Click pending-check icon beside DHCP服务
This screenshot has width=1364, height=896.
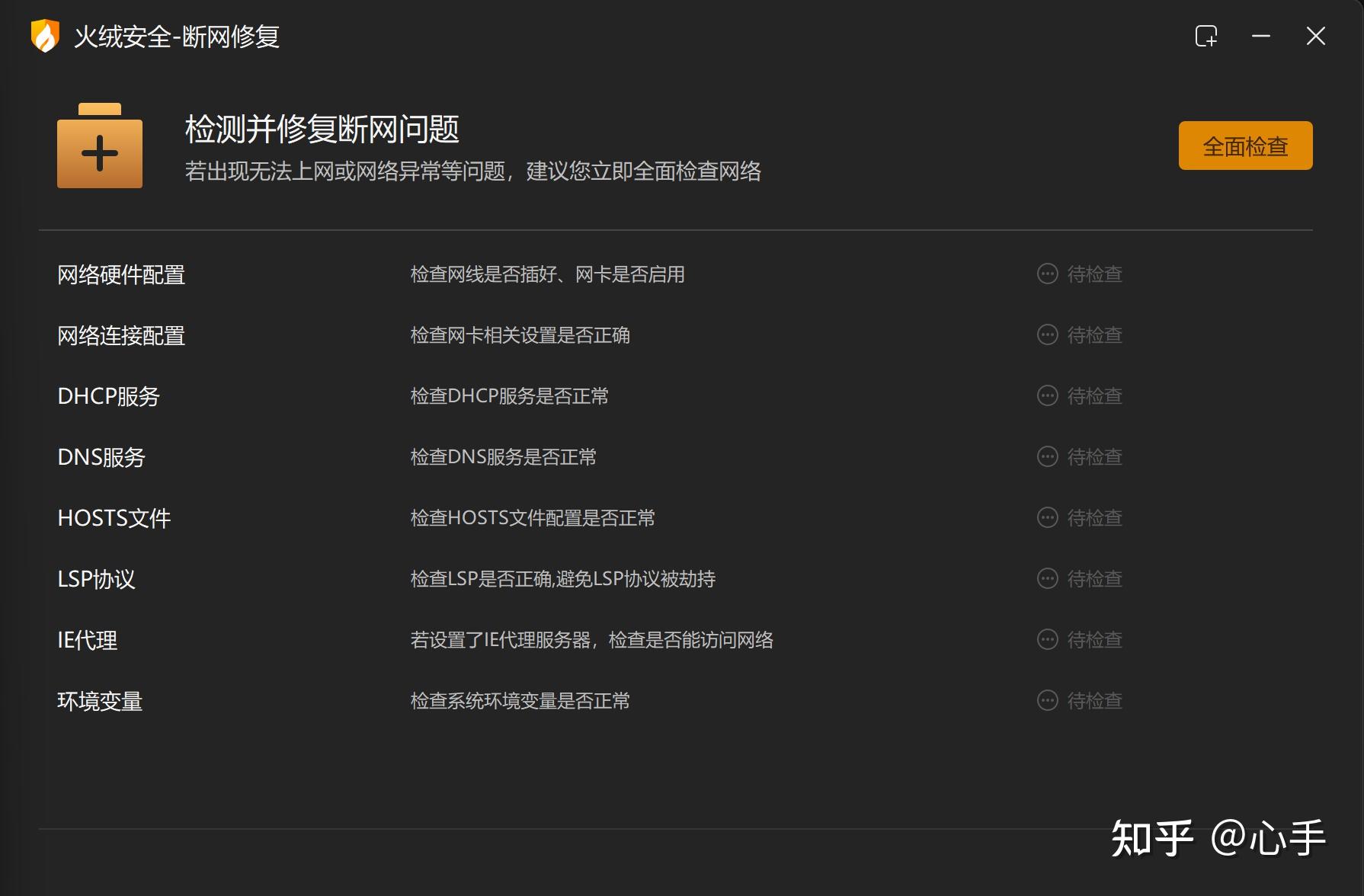pos(1048,395)
